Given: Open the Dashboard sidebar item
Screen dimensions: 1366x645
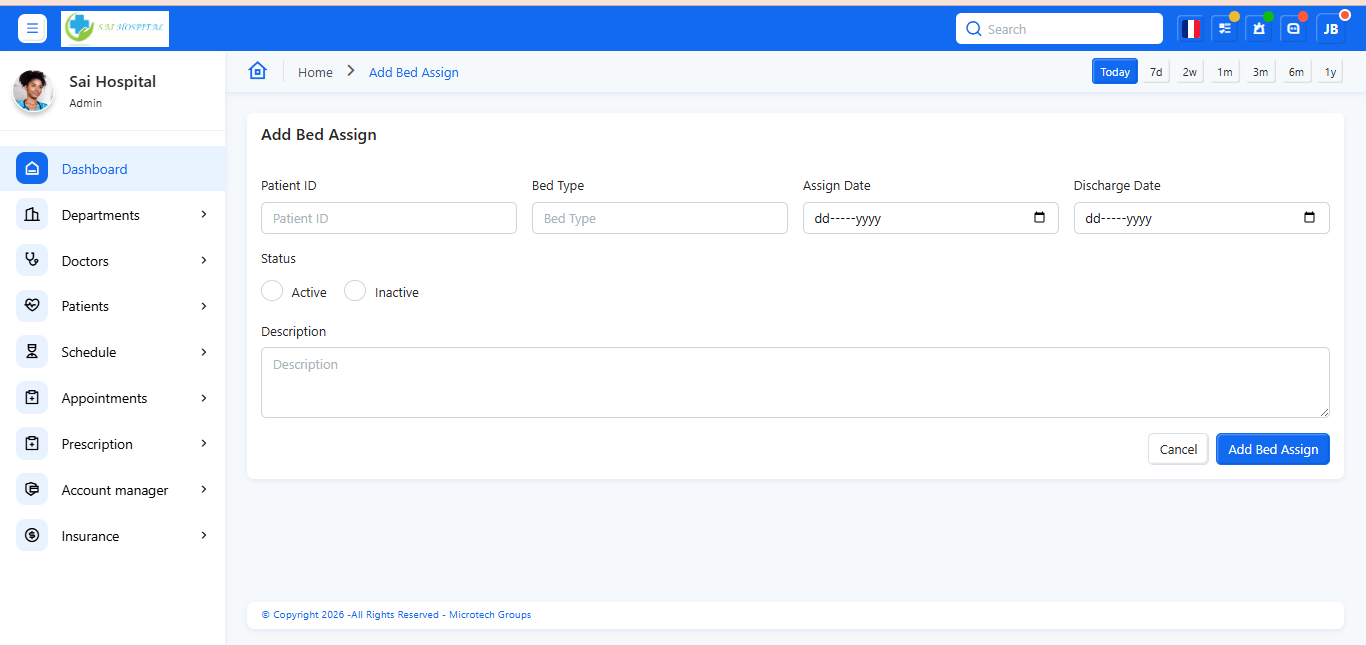Looking at the screenshot, I should tap(94, 169).
